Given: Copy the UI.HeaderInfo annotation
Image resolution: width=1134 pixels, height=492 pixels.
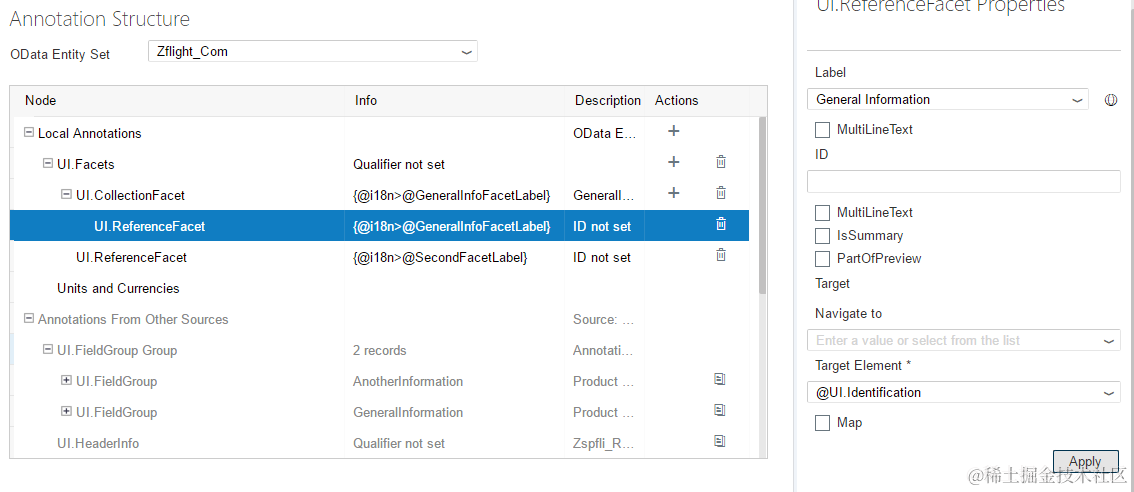Looking at the screenshot, I should pos(720,441).
